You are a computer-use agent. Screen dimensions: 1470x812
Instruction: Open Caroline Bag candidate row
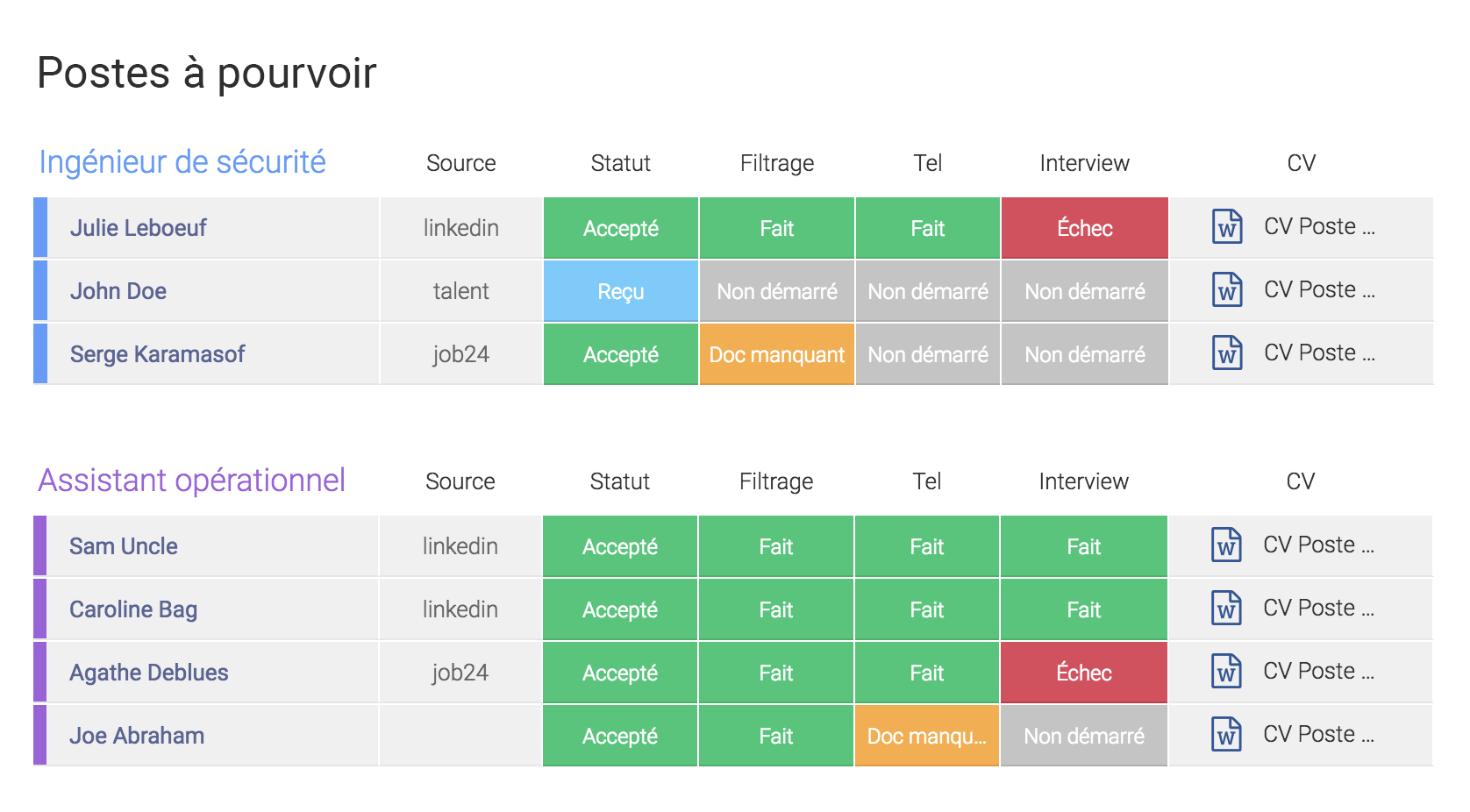(x=212, y=609)
